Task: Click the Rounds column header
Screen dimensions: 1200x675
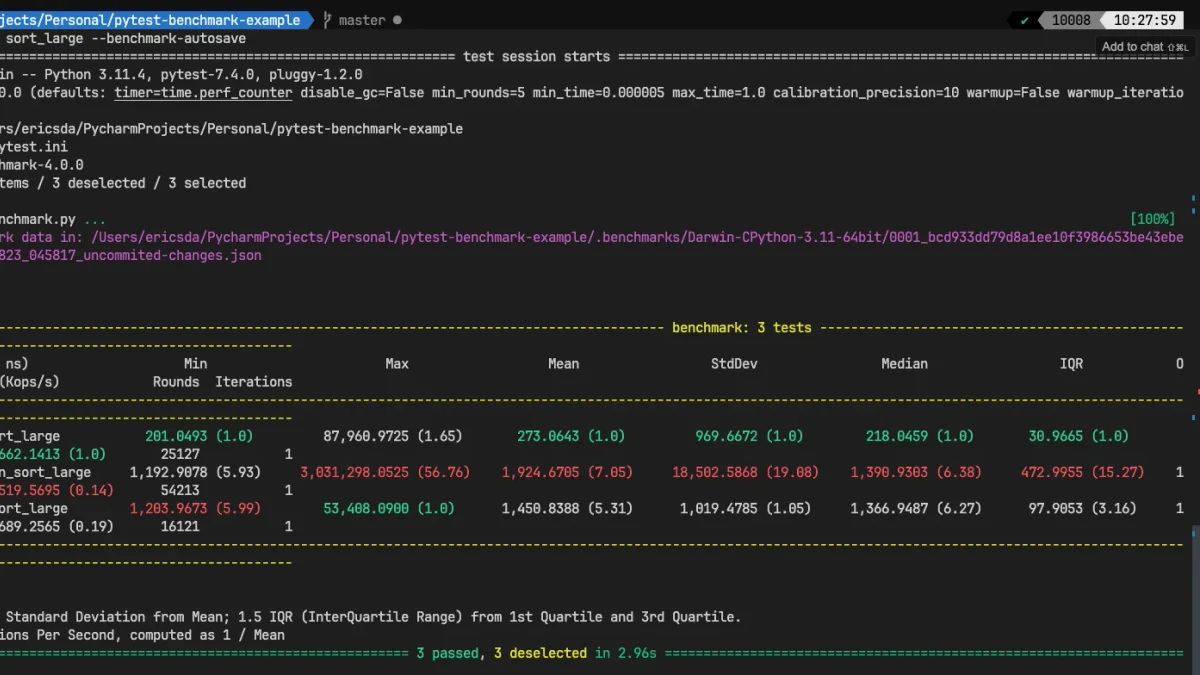Action: tap(176, 381)
